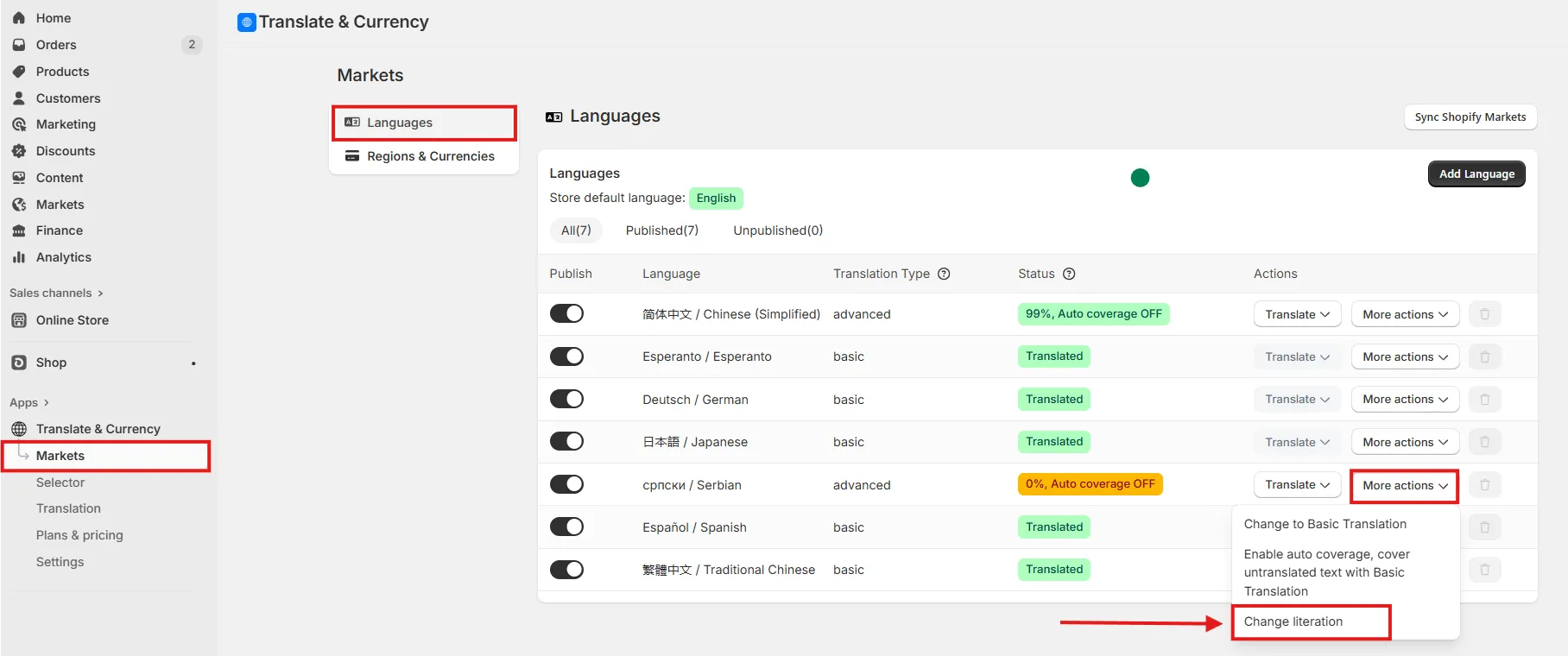The image size is (1568, 656).
Task: Delete the Chinese (Simplified) language row
Action: [x=1485, y=314]
